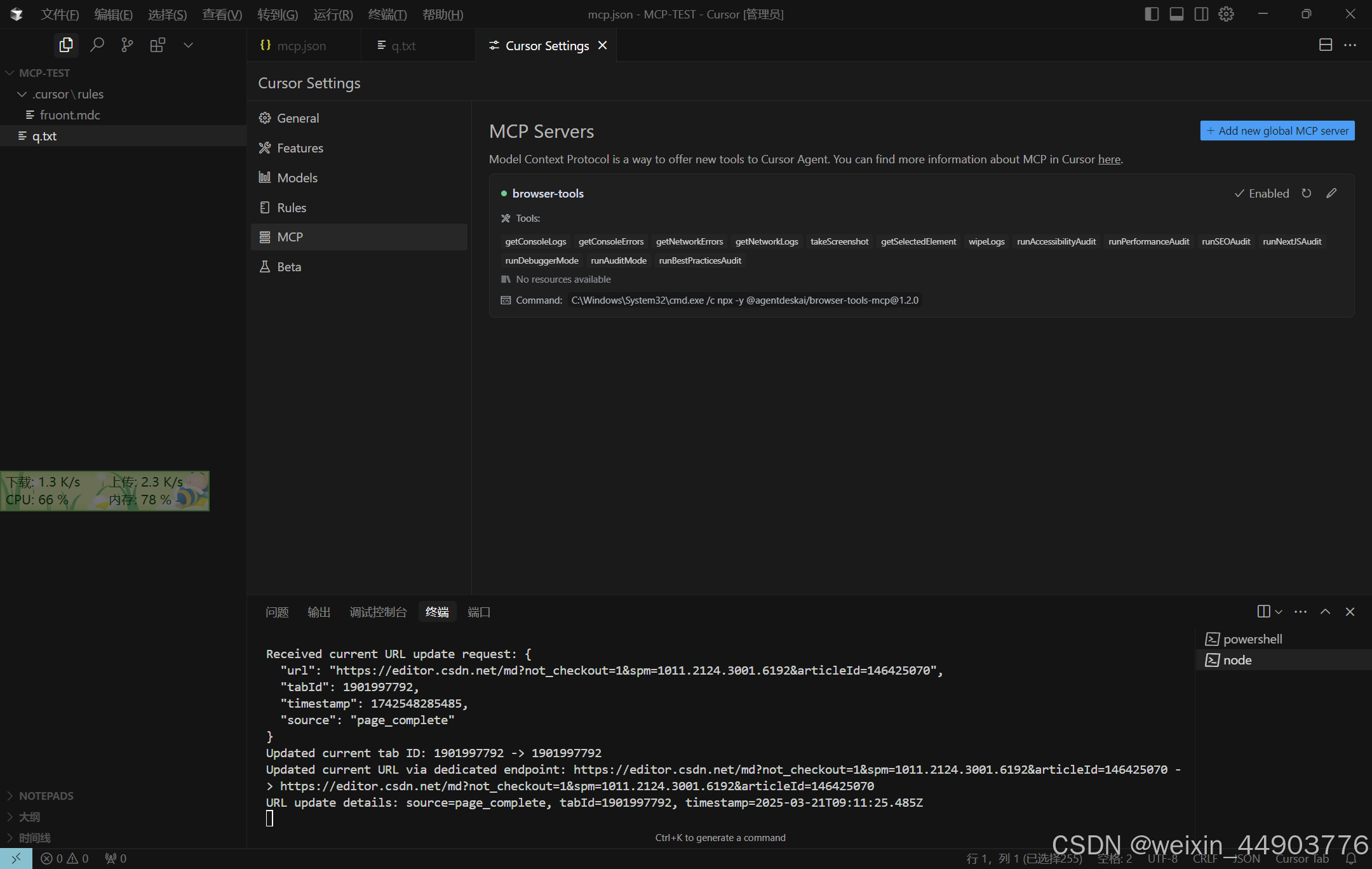
Task: Maximize the terminal panel with the up chevron
Action: tap(1325, 612)
